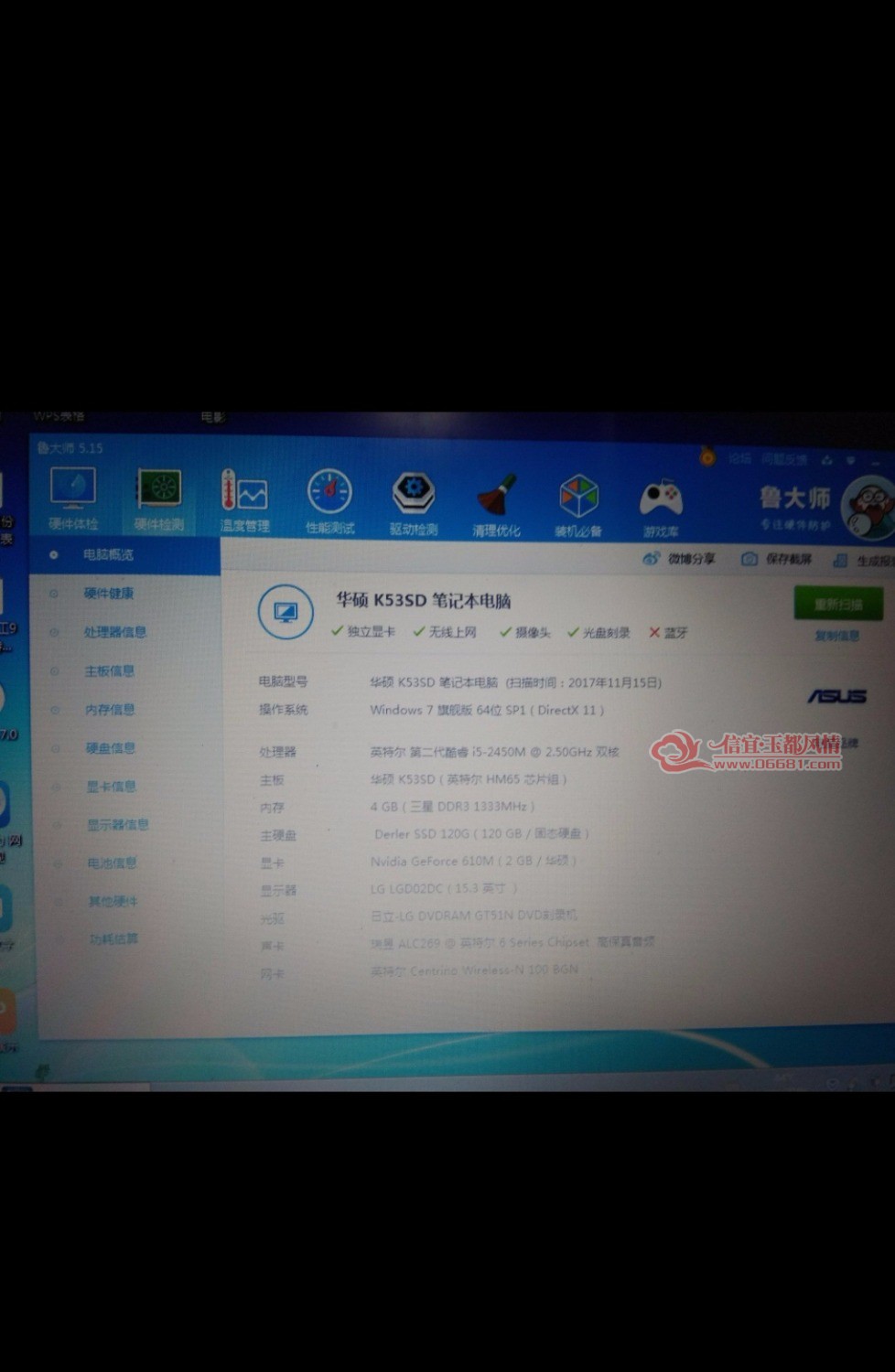Open 主板信息 in the sidebar
The height and width of the screenshot is (1372, 895).
[x=110, y=670]
